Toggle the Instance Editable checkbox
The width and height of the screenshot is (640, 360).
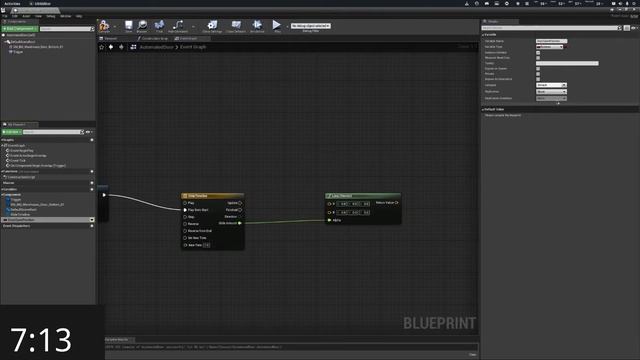538,53
